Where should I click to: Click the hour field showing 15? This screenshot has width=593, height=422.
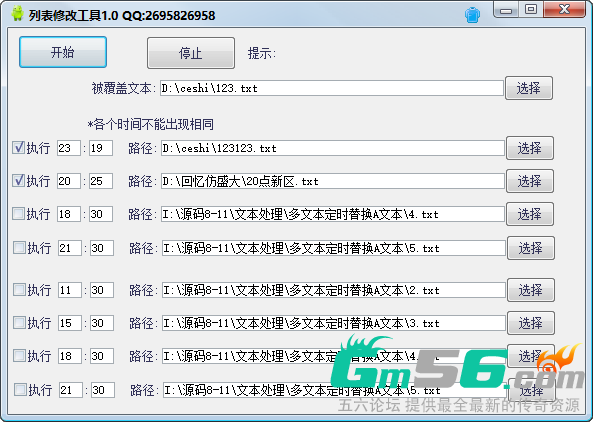click(x=70, y=323)
